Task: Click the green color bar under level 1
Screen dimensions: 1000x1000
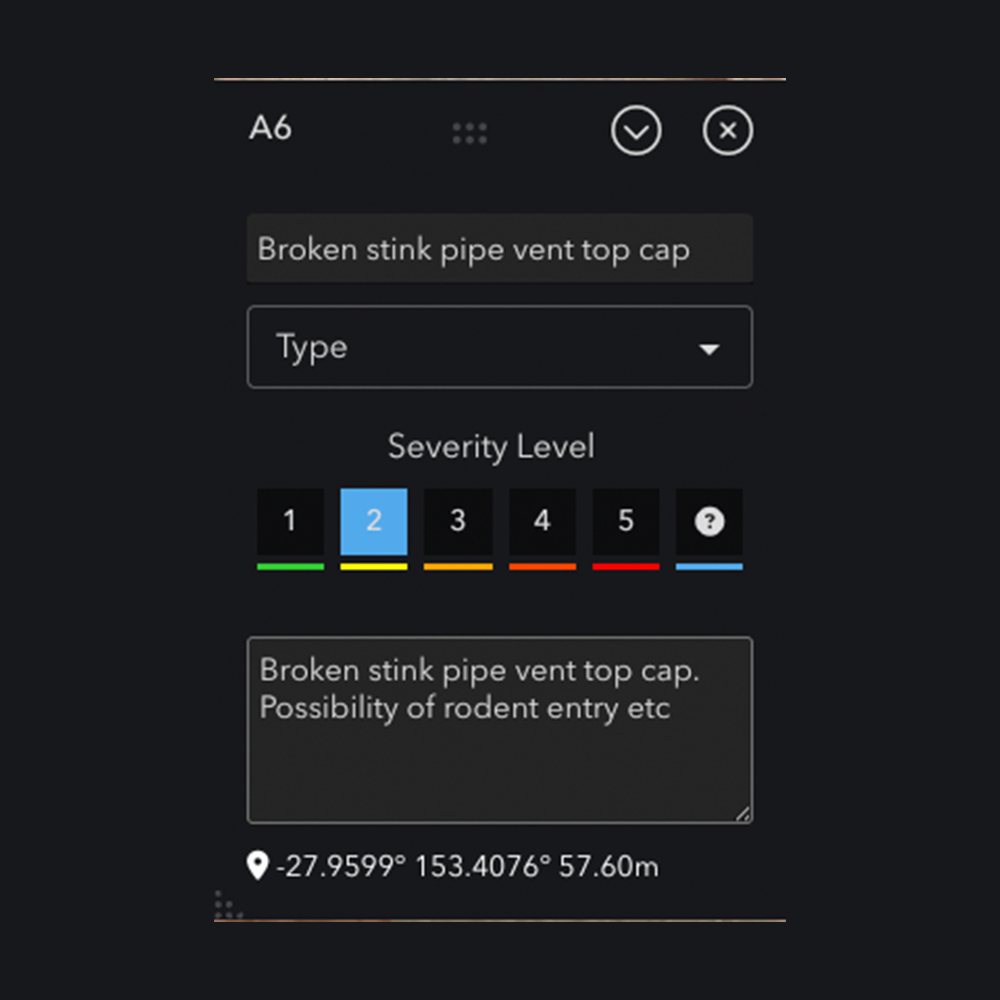Action: coord(290,567)
